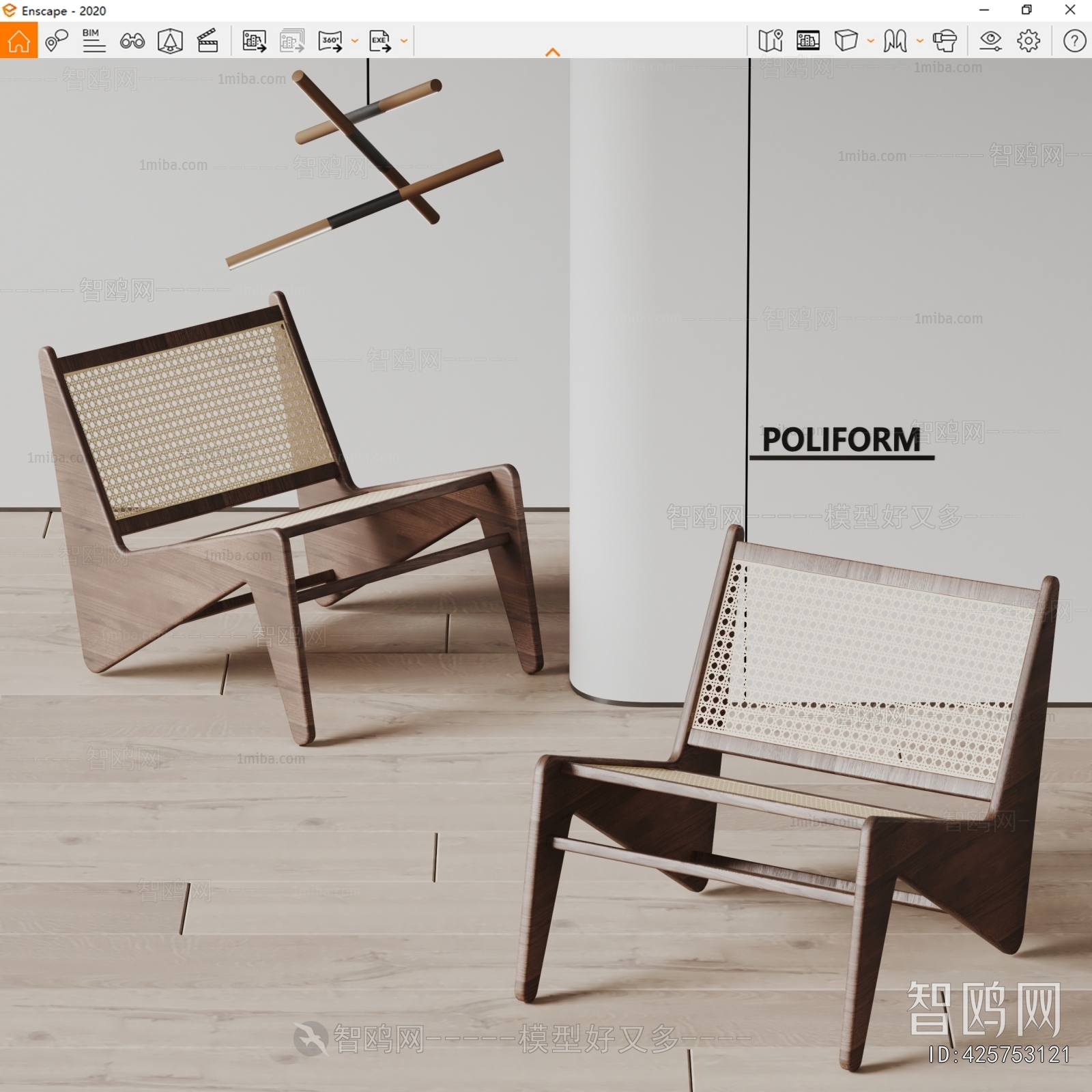The width and height of the screenshot is (1092, 1092).
Task: Export standalone EXE file
Action: coord(380,41)
